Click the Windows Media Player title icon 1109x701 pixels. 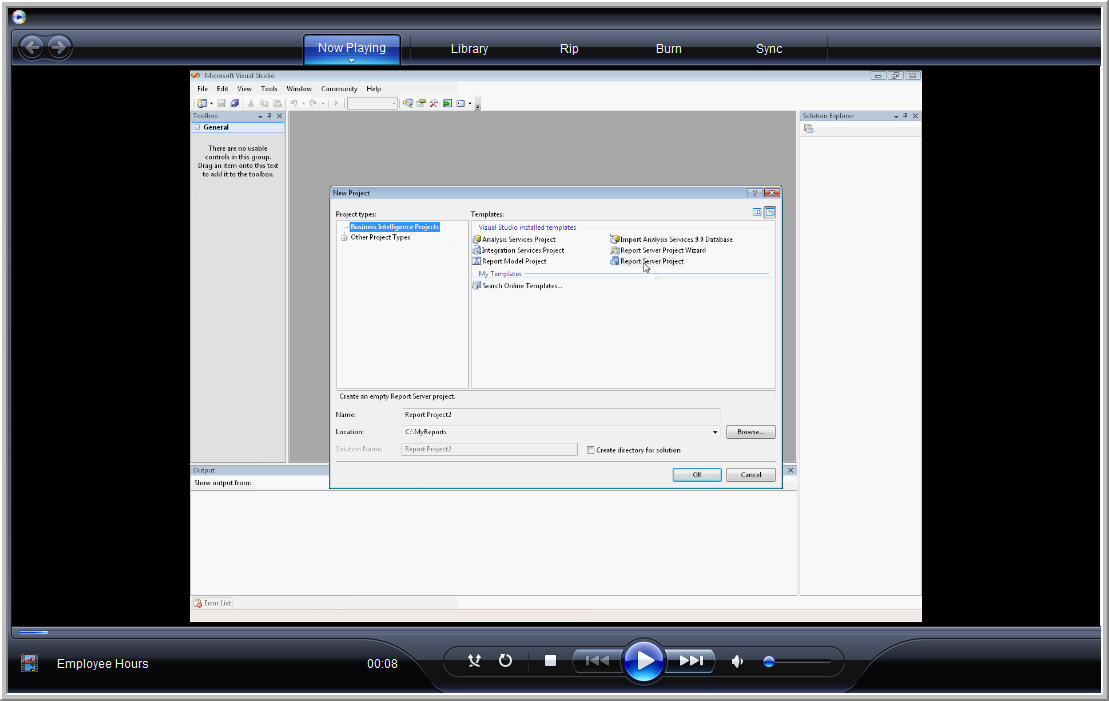tap(19, 17)
